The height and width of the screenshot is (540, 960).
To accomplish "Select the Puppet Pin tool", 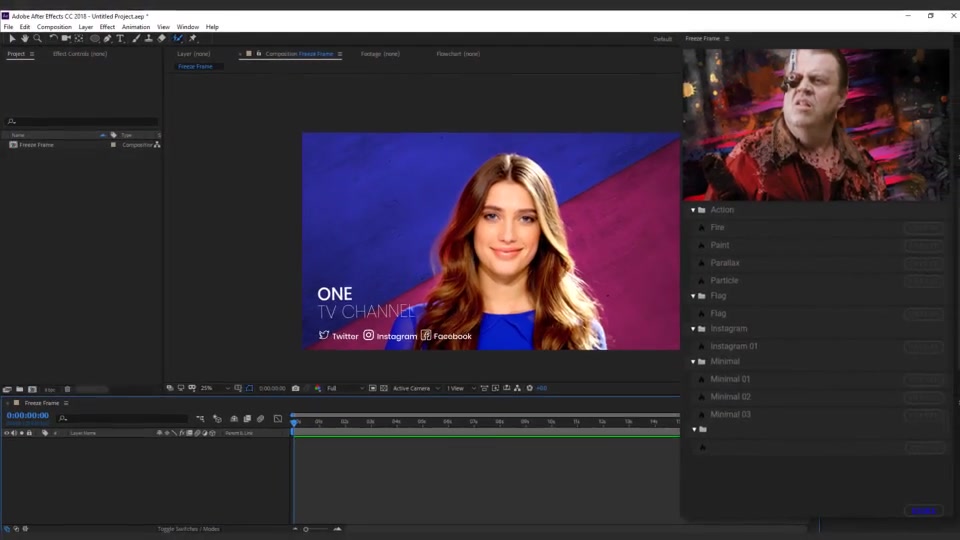I will pyautogui.click(x=193, y=38).
